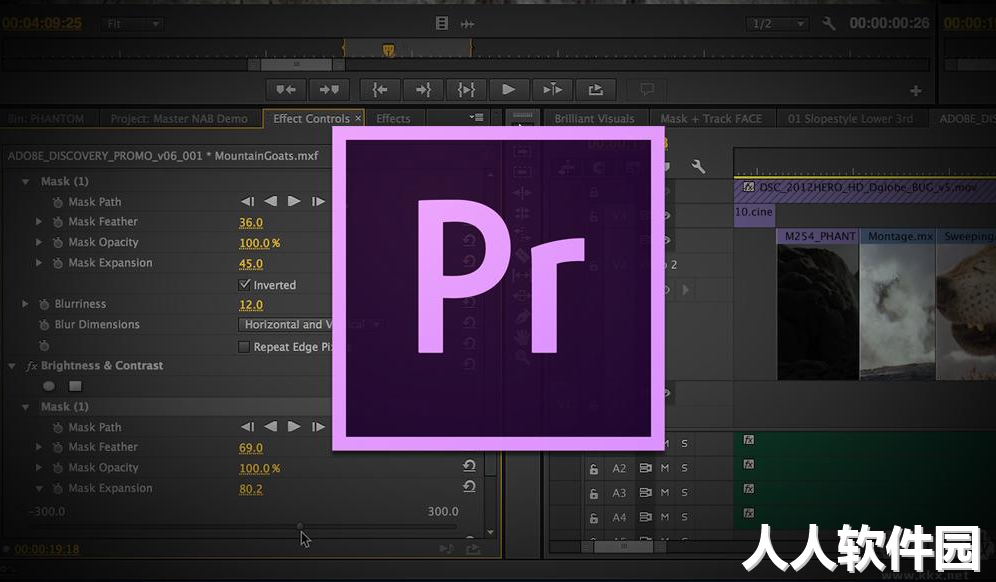Viewport: 996px width, 582px height.
Task: Click Blurriness value 12.0
Action: coord(251,305)
